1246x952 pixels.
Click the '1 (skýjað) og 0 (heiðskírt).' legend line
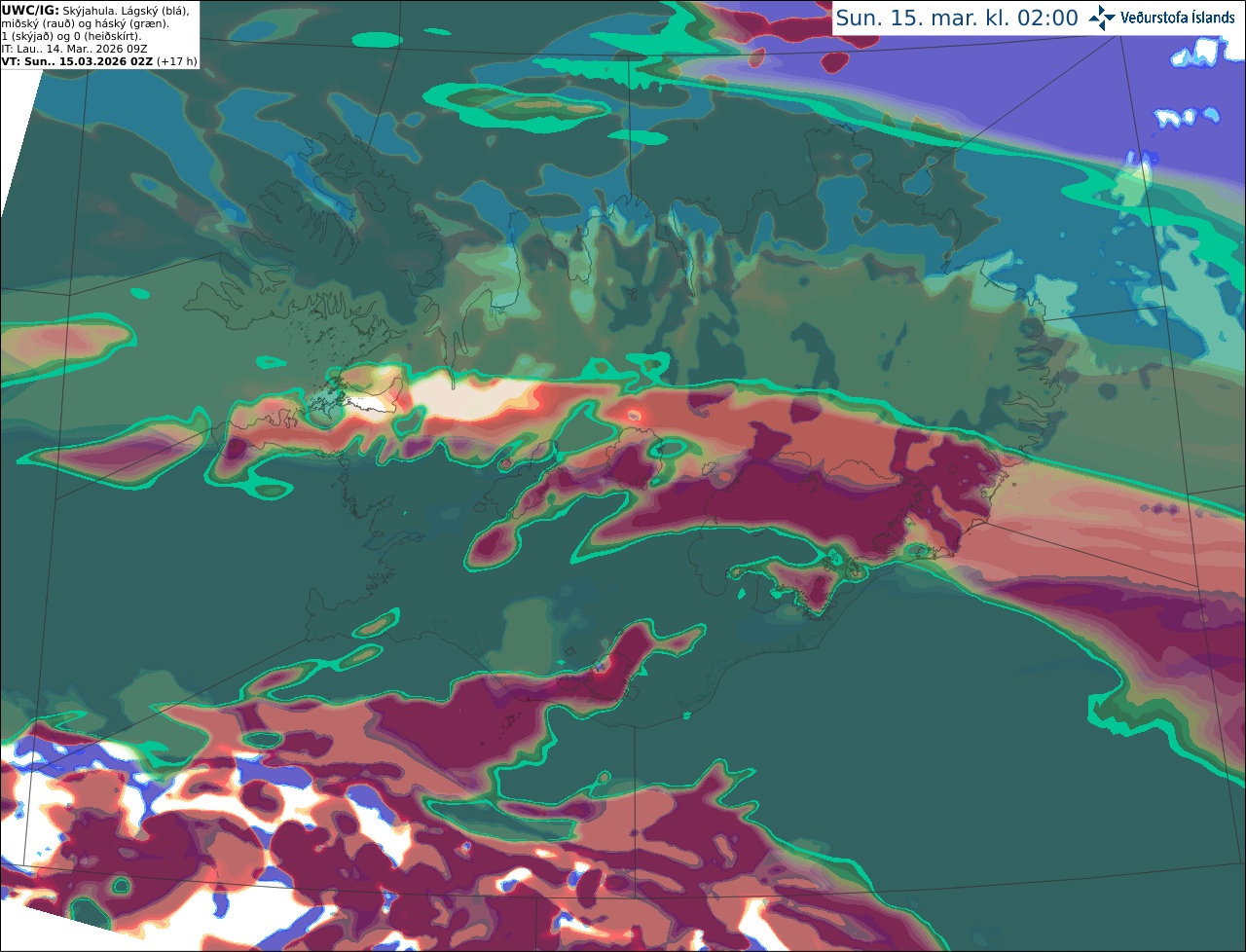(71, 36)
